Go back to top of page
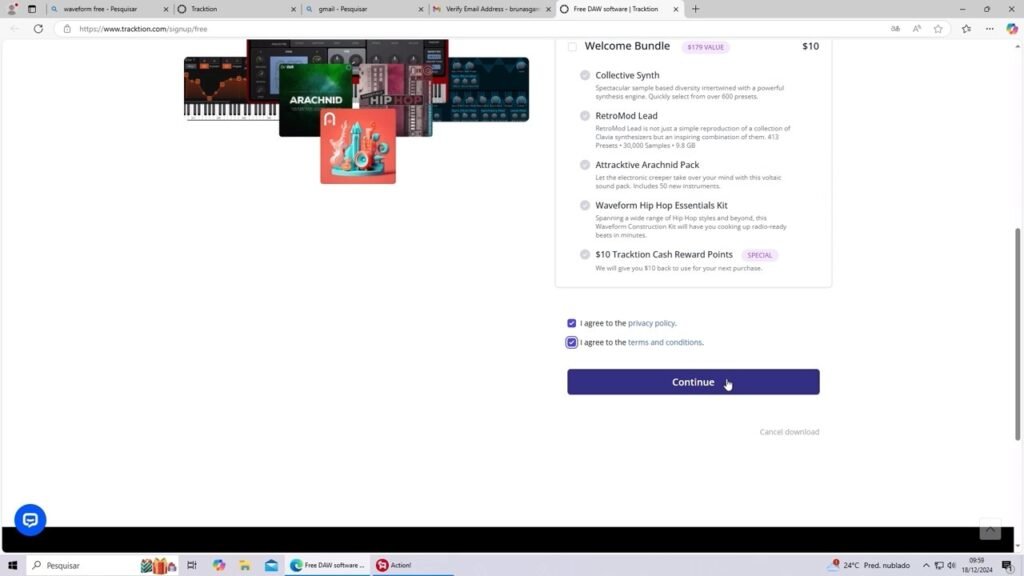 [x=990, y=529]
